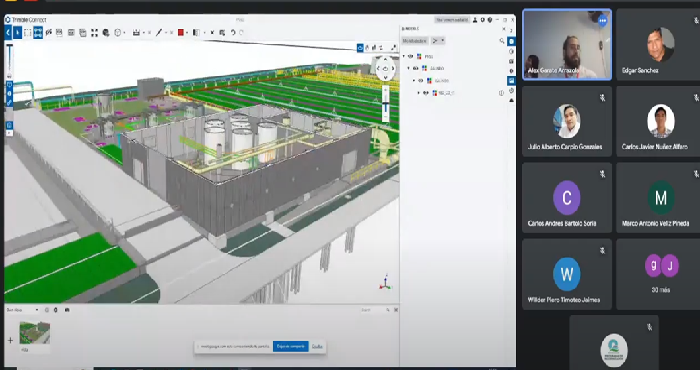Go back with the blue left-arrow button
The width and height of the screenshot is (700, 370).
click(8, 32)
